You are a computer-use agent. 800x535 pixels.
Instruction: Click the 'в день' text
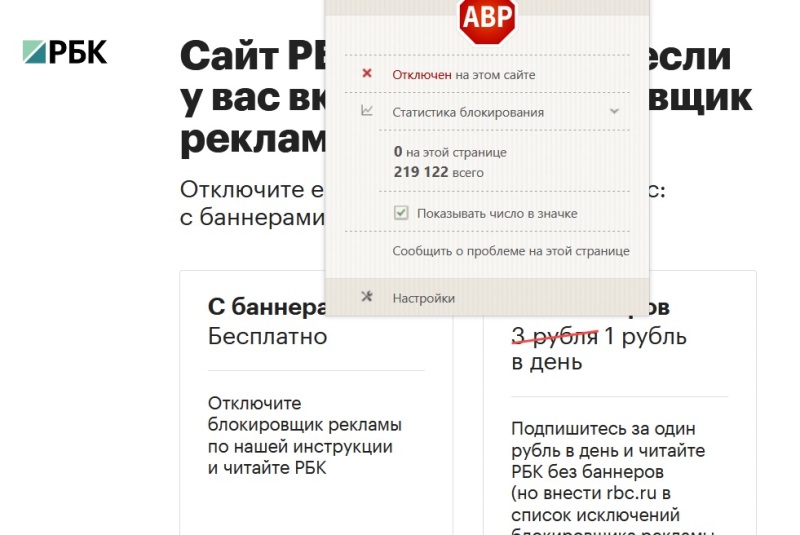pyautogui.click(x=546, y=363)
